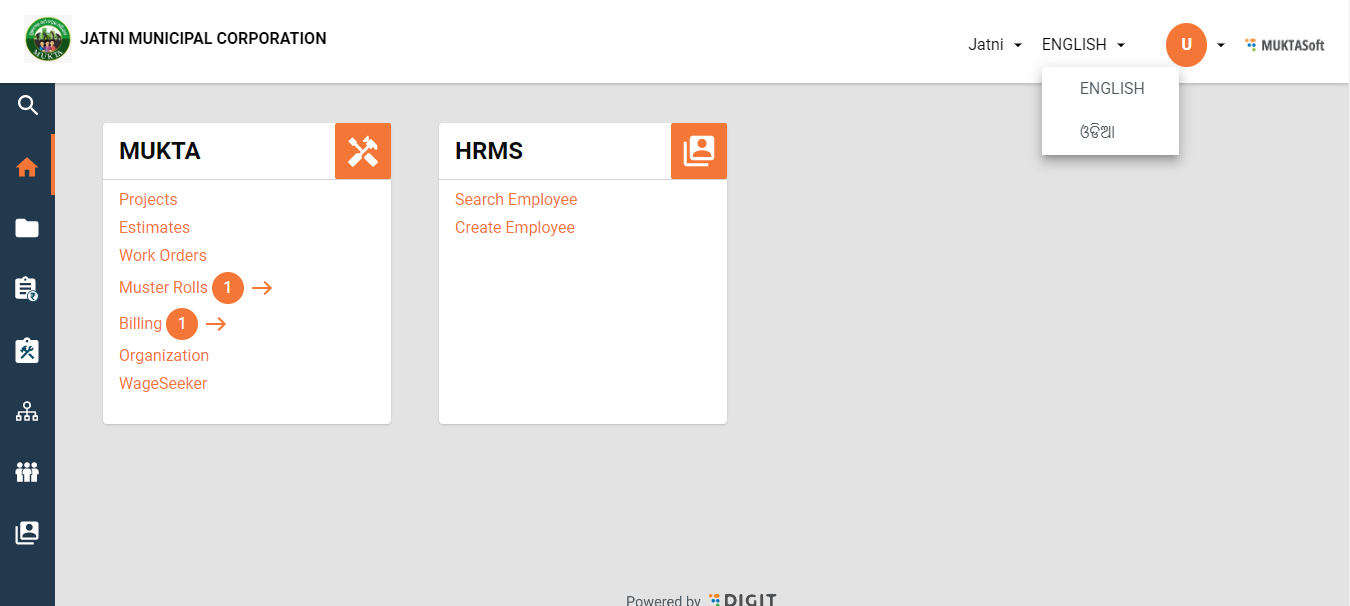The width and height of the screenshot is (1350, 606).
Task: Click the search icon in sidebar
Action: point(28,105)
